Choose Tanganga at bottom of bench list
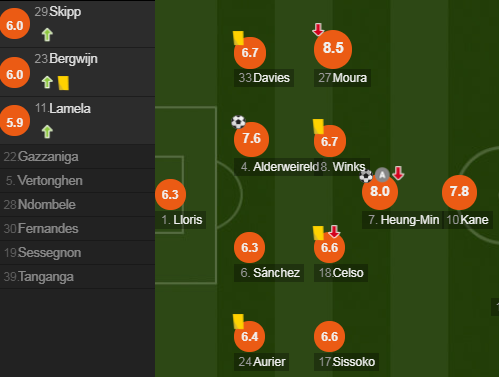 [77, 277]
